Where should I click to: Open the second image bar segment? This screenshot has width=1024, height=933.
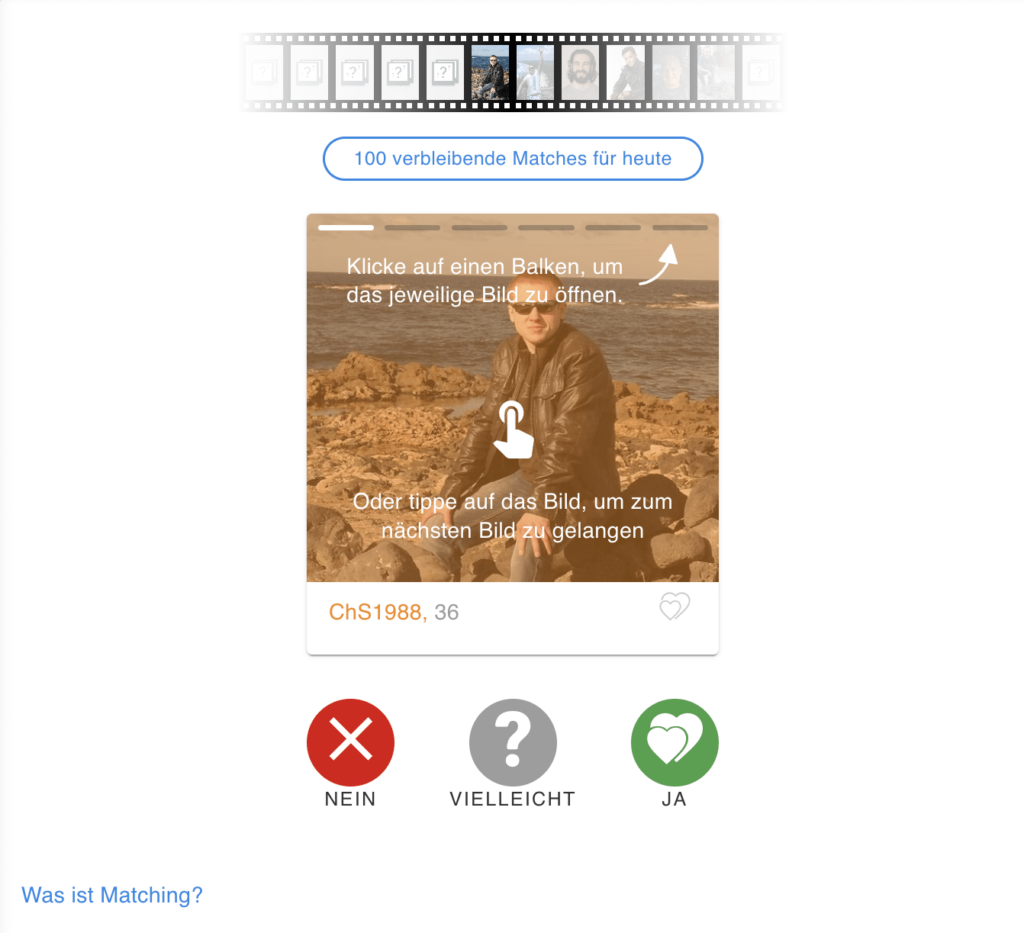click(x=412, y=227)
